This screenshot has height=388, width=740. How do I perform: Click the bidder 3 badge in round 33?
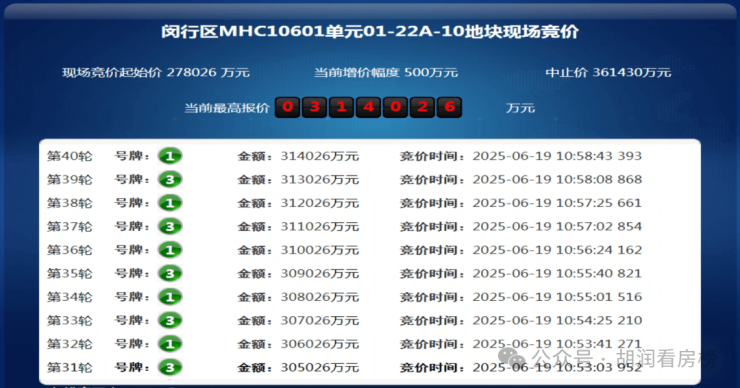170,321
